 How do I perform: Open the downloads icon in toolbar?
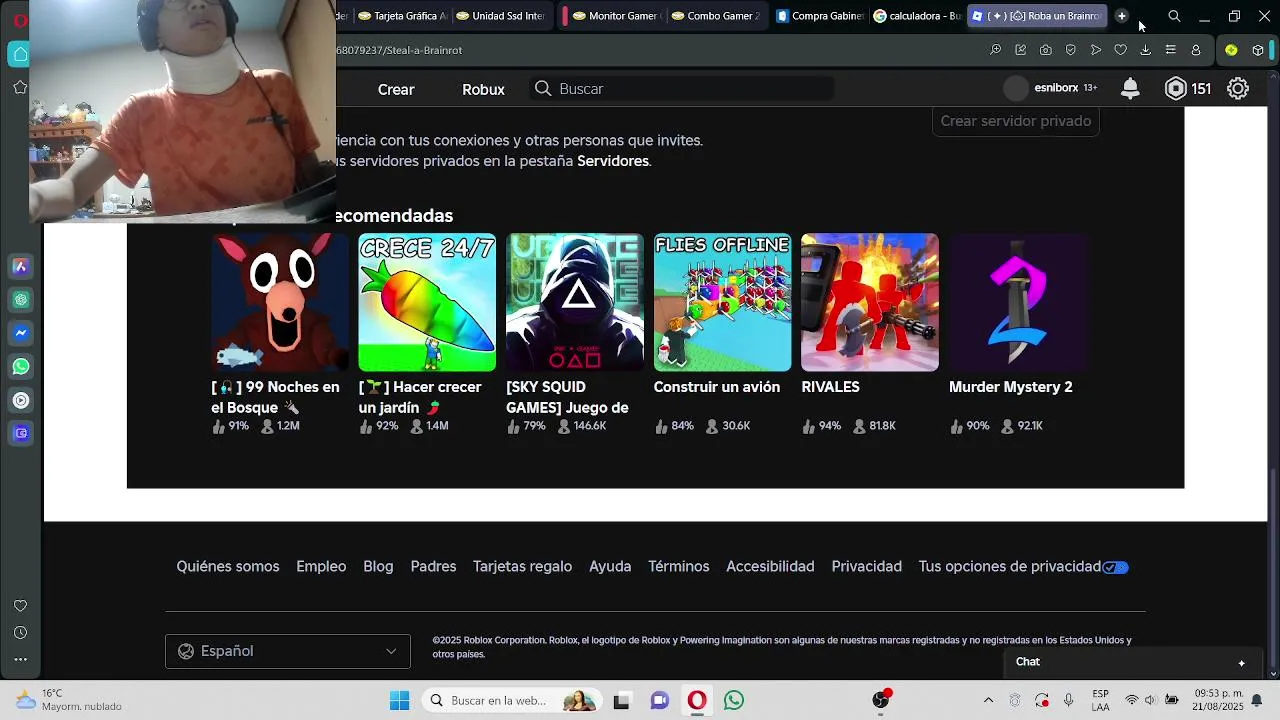[1145, 50]
